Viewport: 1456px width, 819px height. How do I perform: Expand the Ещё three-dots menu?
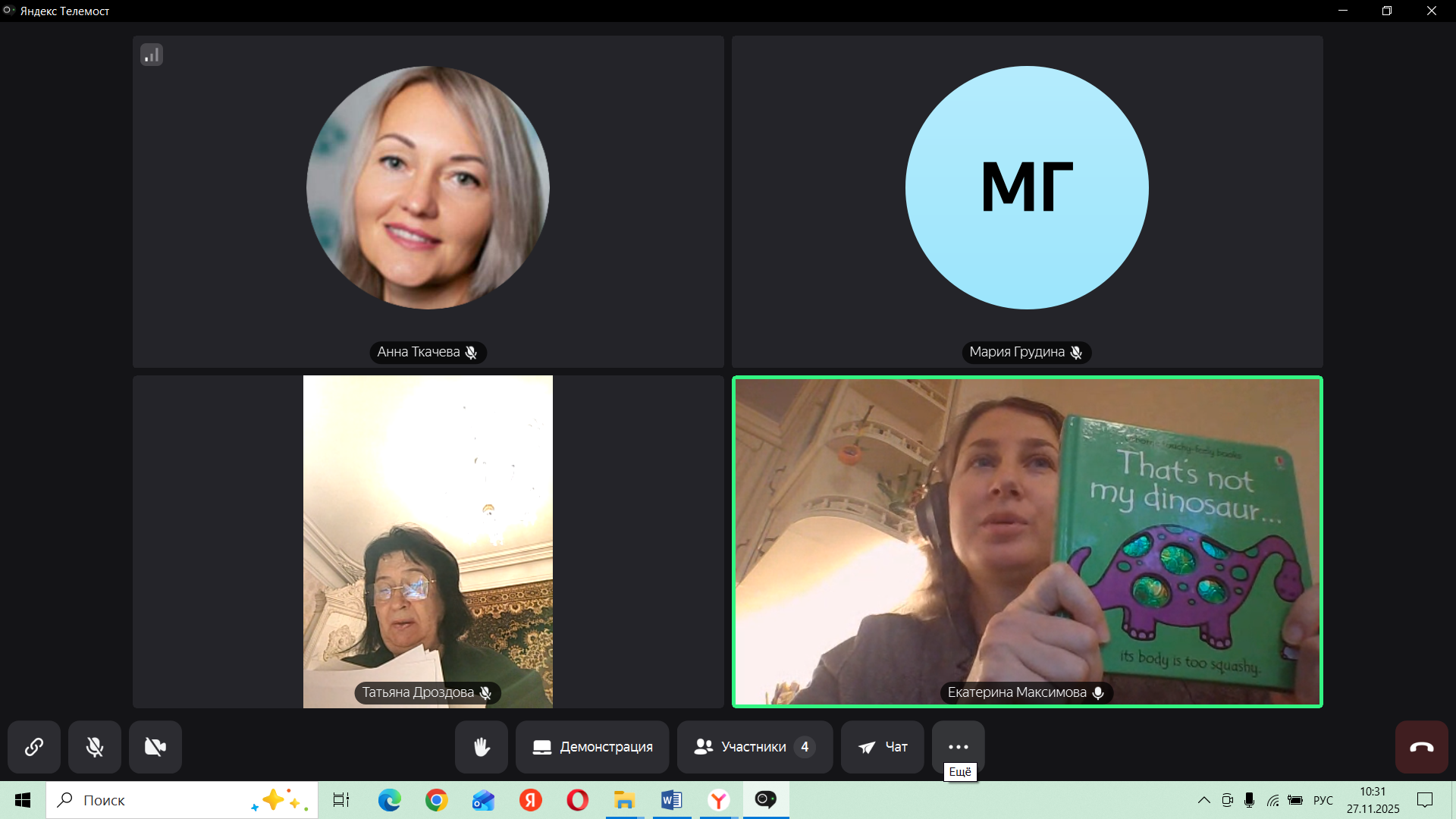pos(958,747)
